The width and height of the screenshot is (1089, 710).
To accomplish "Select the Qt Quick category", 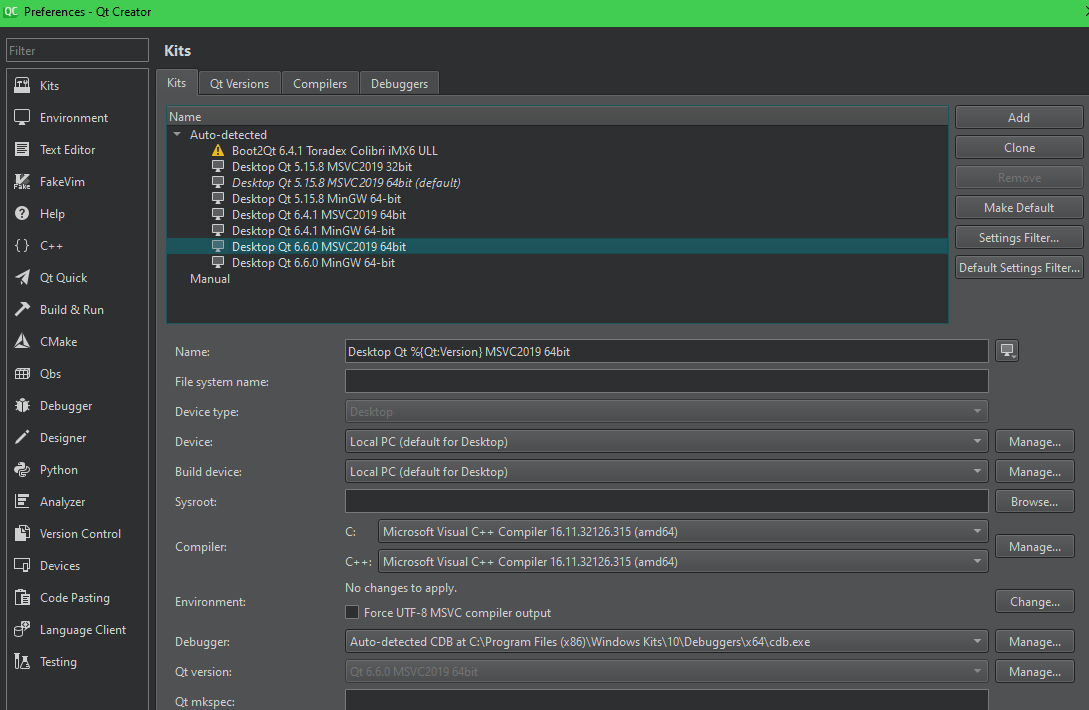I will tap(77, 277).
